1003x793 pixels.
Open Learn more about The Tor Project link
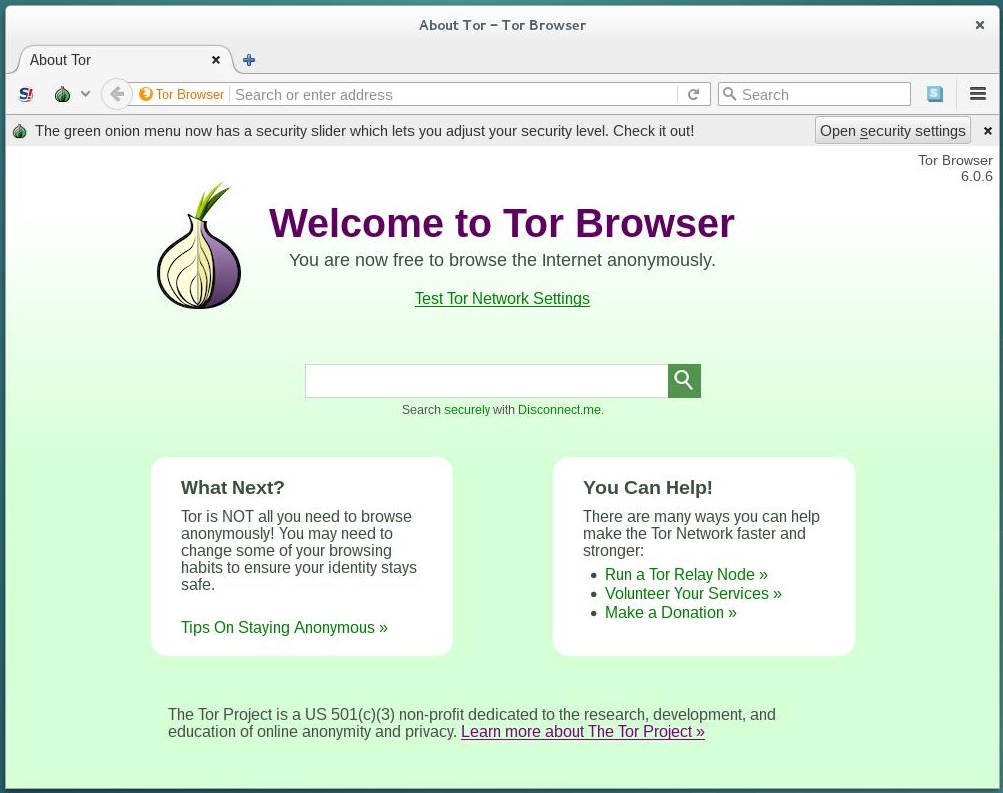(583, 732)
